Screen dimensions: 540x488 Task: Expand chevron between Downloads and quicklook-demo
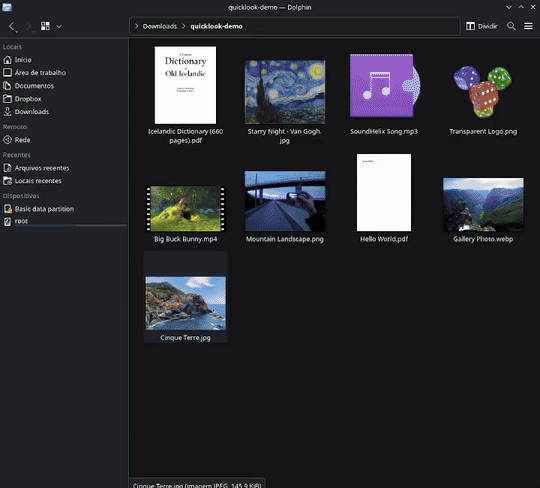coord(184,26)
